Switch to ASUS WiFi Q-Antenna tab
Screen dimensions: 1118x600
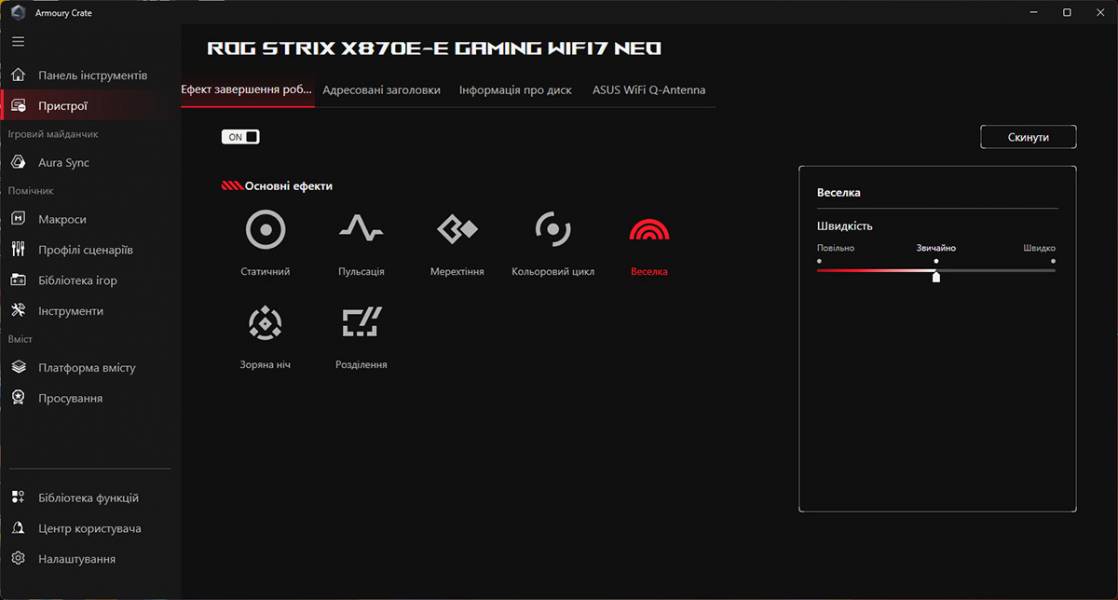(x=649, y=90)
